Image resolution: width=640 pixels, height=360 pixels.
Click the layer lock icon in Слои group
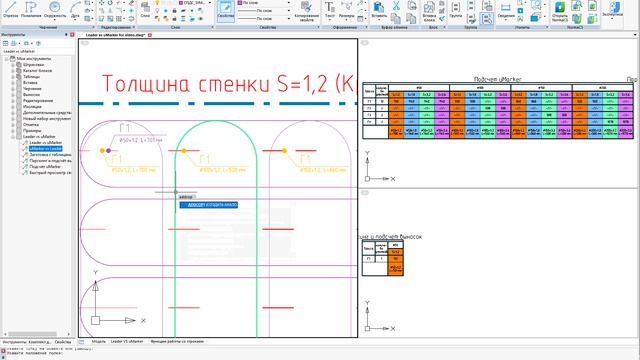(174, 11)
